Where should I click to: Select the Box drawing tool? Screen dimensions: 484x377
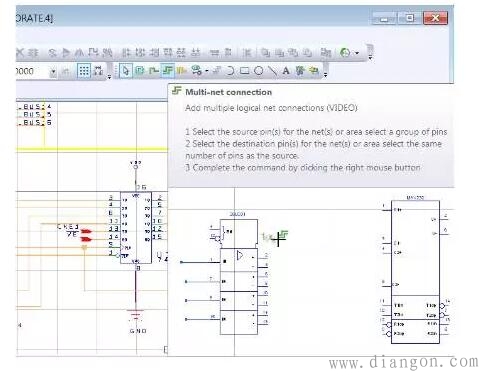pyautogui.click(x=245, y=71)
